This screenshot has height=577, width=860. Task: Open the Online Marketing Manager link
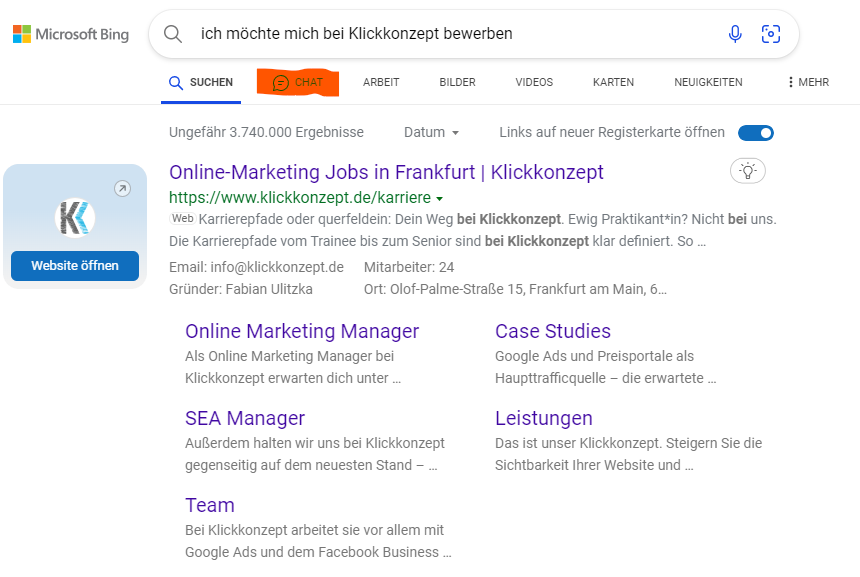302,331
